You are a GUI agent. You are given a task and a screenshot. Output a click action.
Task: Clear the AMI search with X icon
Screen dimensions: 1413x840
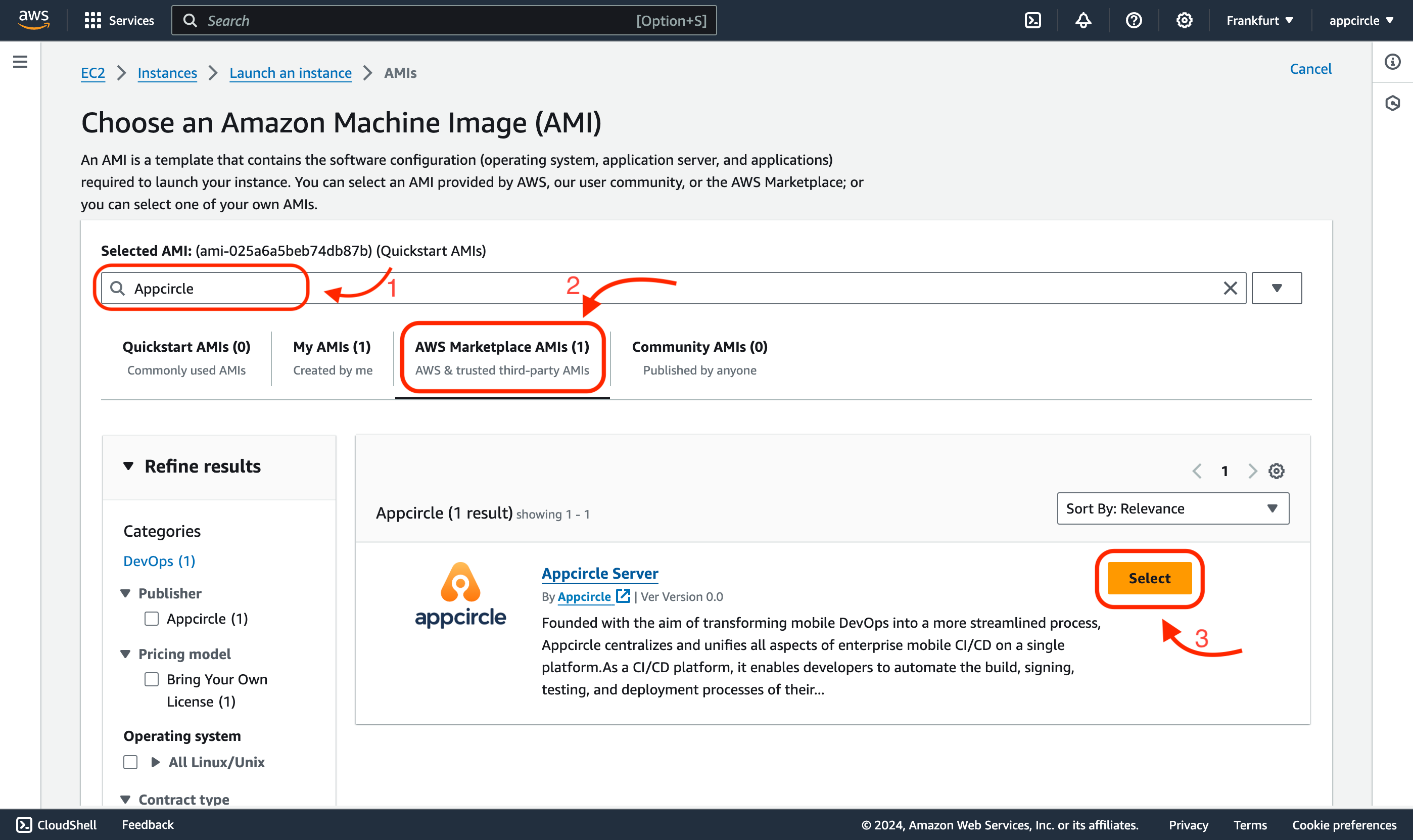[1230, 288]
